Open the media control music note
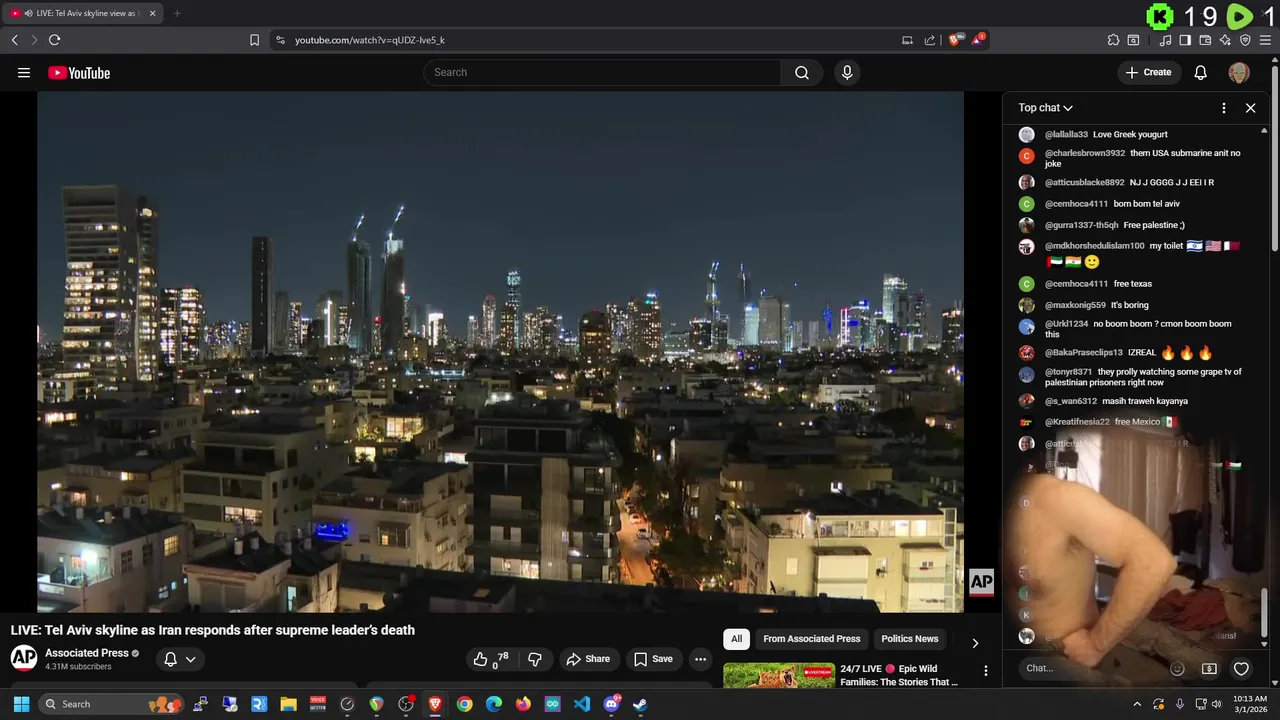Screen dimensions: 1280x720 coord(1165,40)
